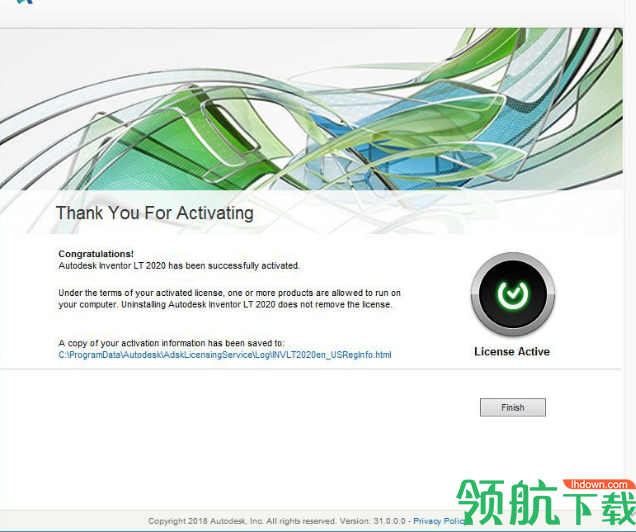Click the 'Under the terms of your activated license' paragraph
The image size is (636, 532).
coord(230,298)
